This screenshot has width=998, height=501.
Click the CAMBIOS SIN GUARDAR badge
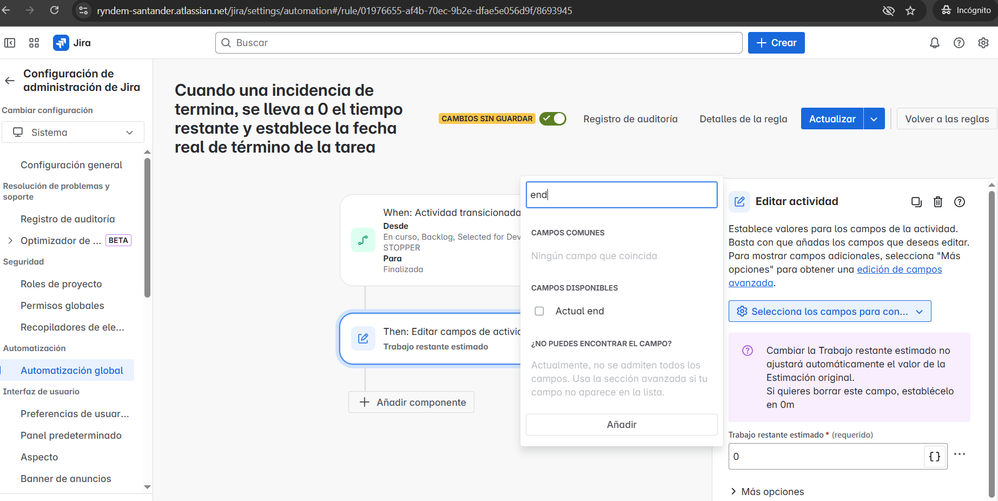[x=486, y=118]
